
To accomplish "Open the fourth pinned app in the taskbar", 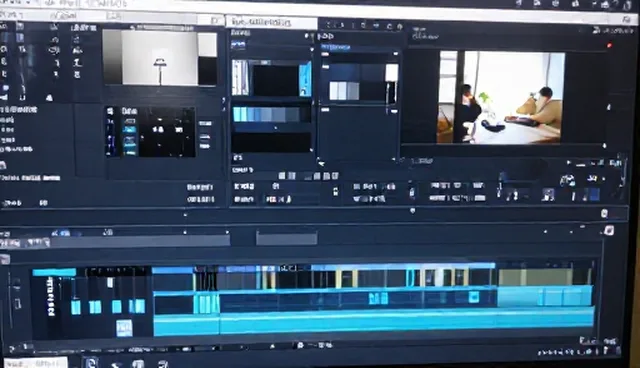I will pos(163,364).
